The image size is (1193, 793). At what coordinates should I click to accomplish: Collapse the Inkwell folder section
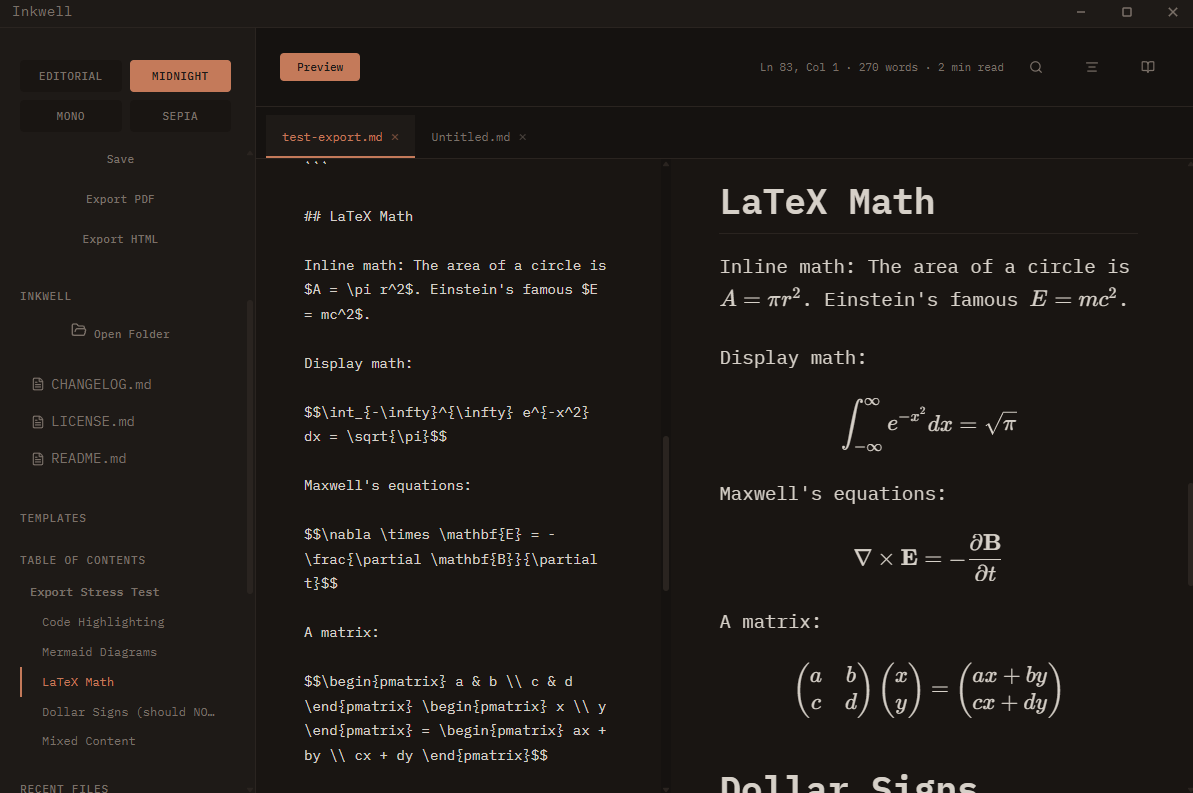[x=46, y=296]
